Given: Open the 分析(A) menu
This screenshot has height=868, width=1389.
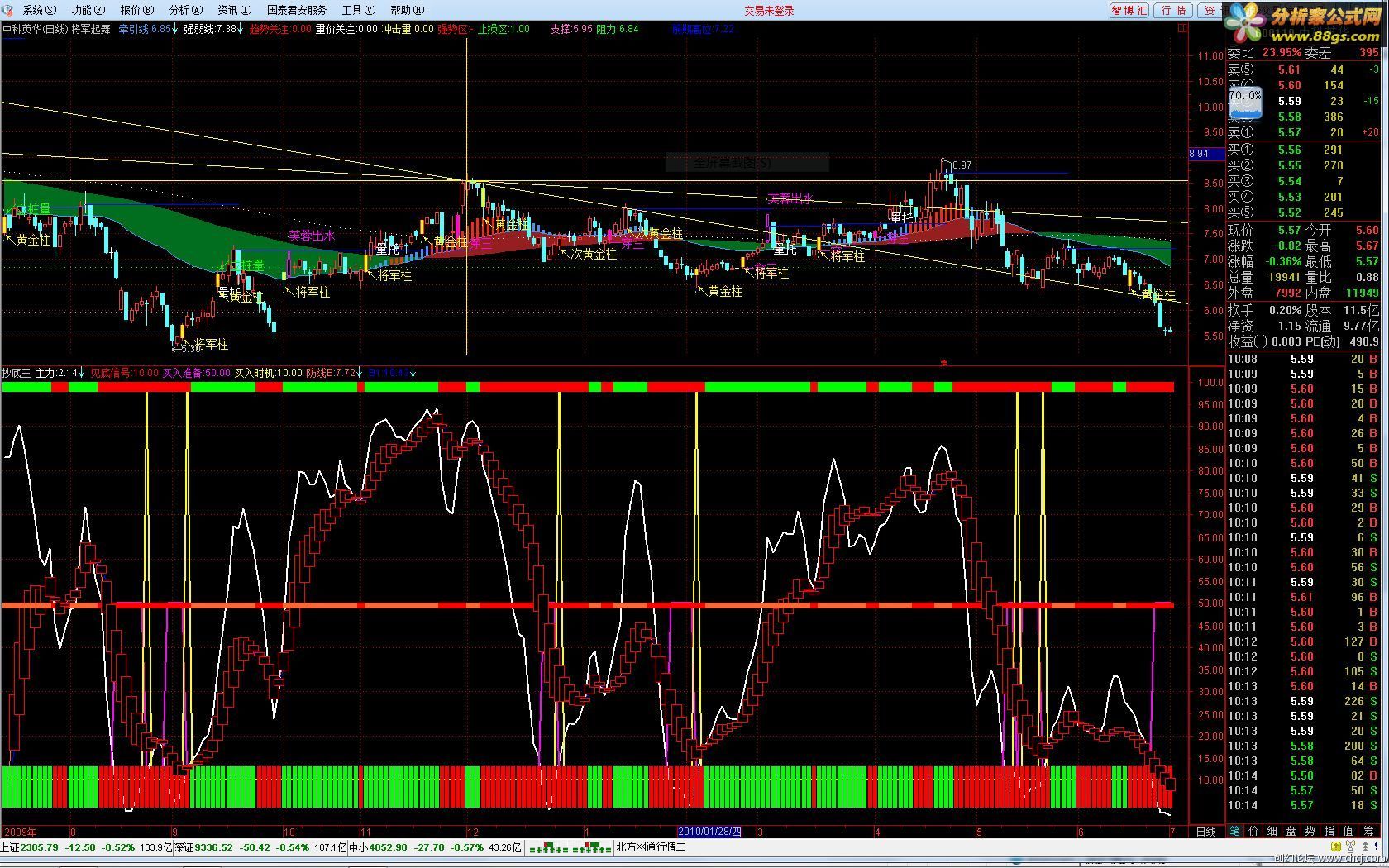Looking at the screenshot, I should coord(185,10).
